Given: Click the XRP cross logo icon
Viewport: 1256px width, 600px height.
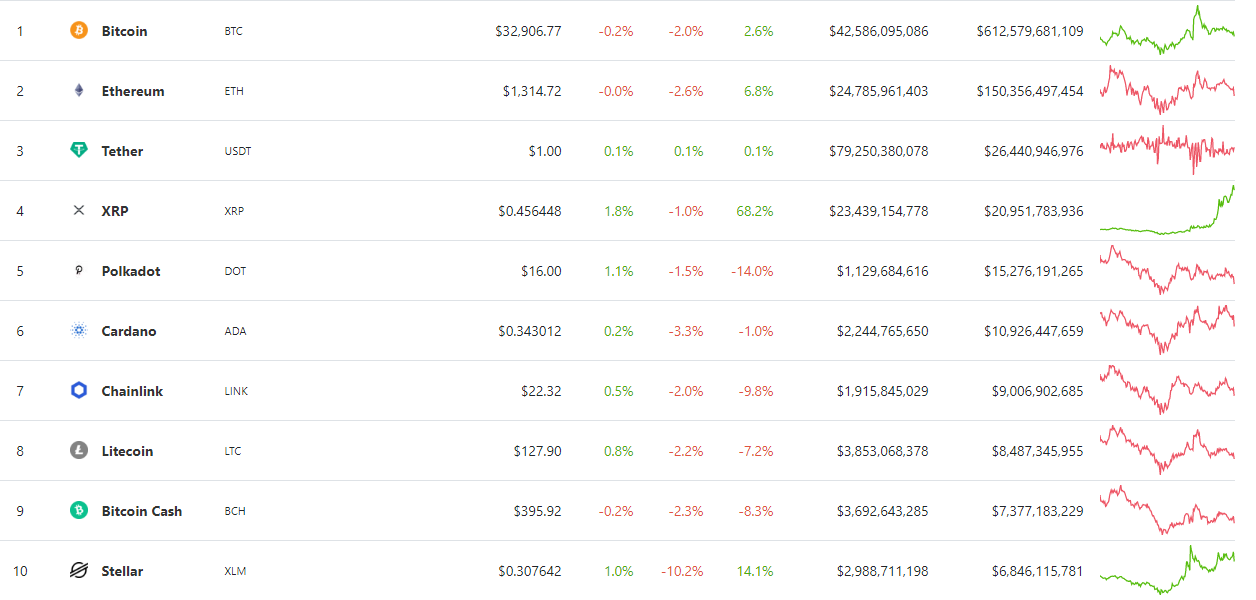Looking at the screenshot, I should click(x=79, y=211).
